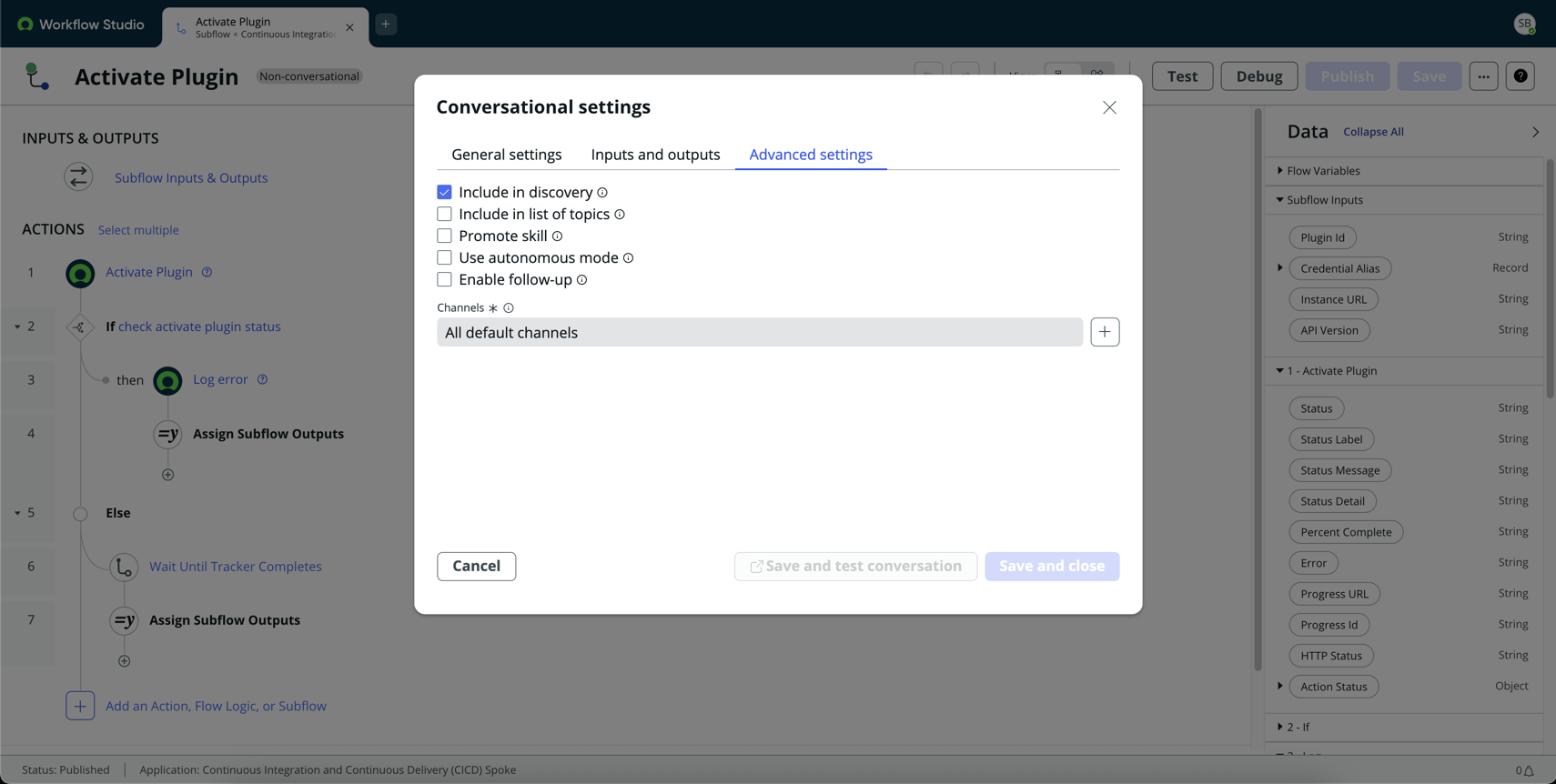Click Select multiple link
Viewport: 1556px width, 784px height.
pos(138,230)
